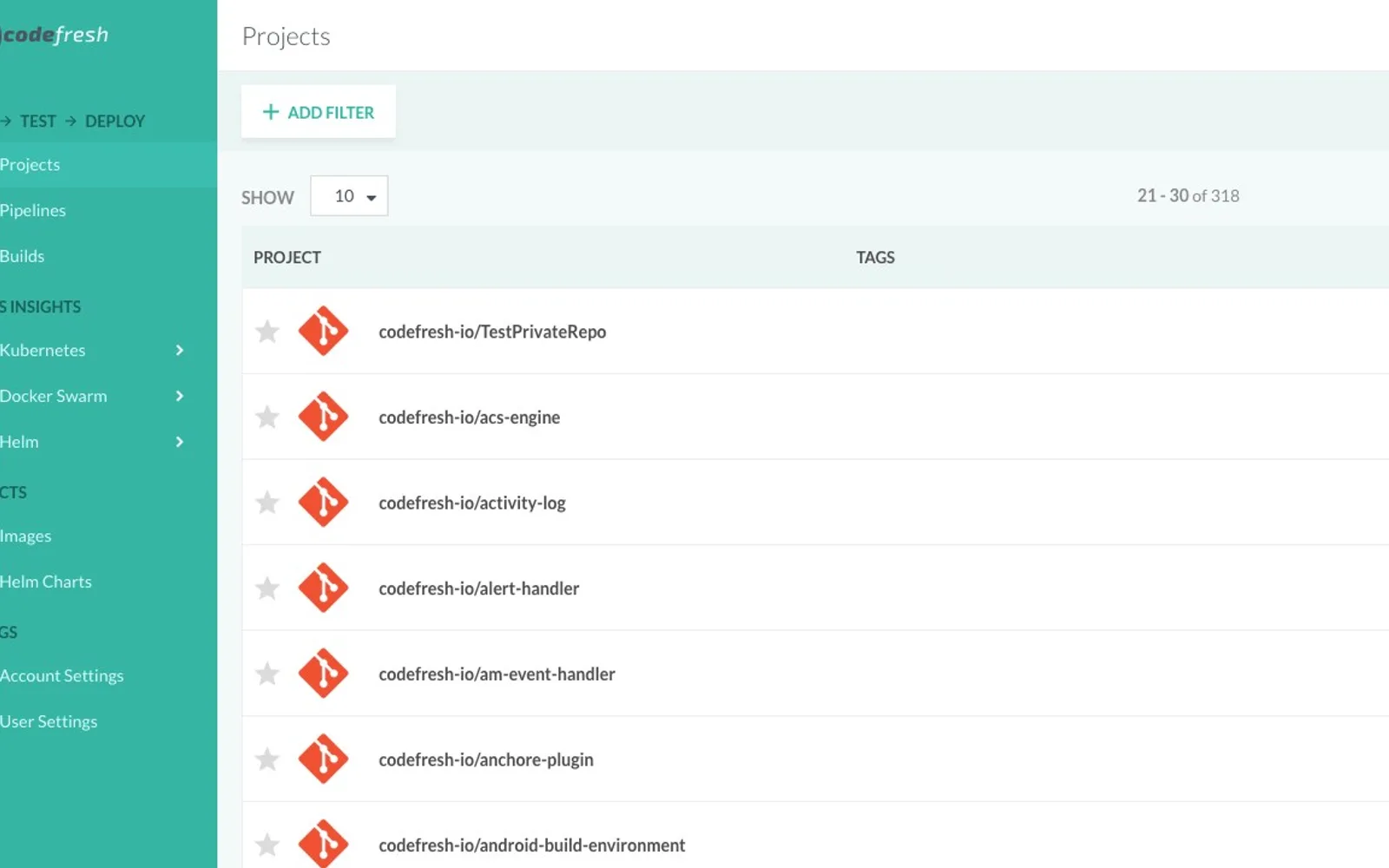The image size is (1389, 868).
Task: Click the codefresh logo
Action: 54,35
